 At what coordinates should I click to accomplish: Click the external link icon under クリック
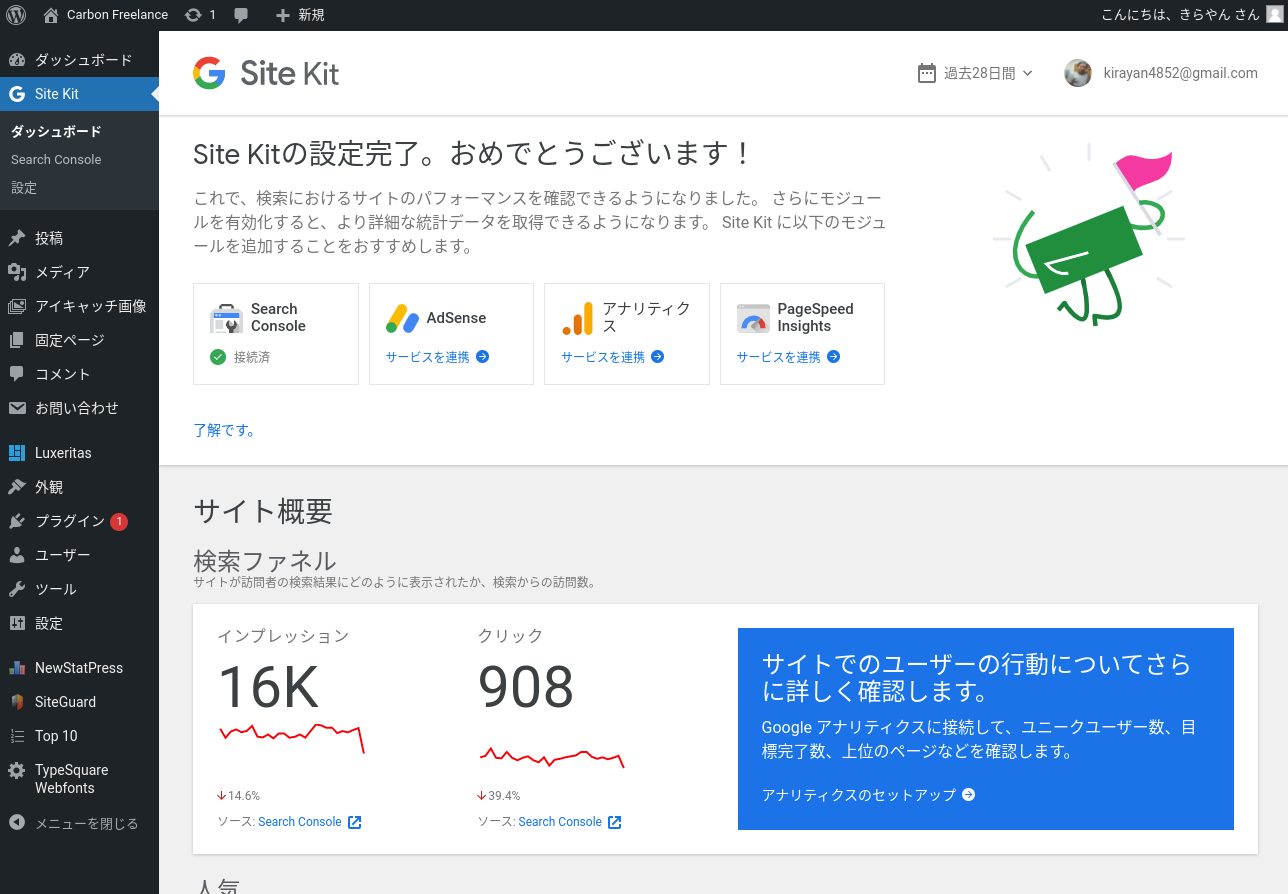click(x=615, y=822)
